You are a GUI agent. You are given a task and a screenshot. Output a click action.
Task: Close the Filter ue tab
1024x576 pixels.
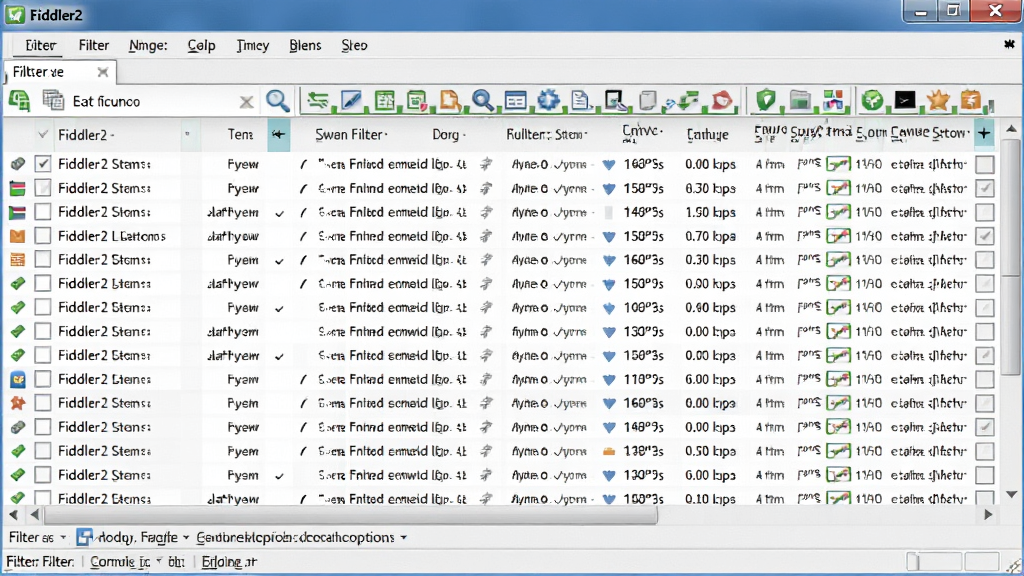coord(103,72)
